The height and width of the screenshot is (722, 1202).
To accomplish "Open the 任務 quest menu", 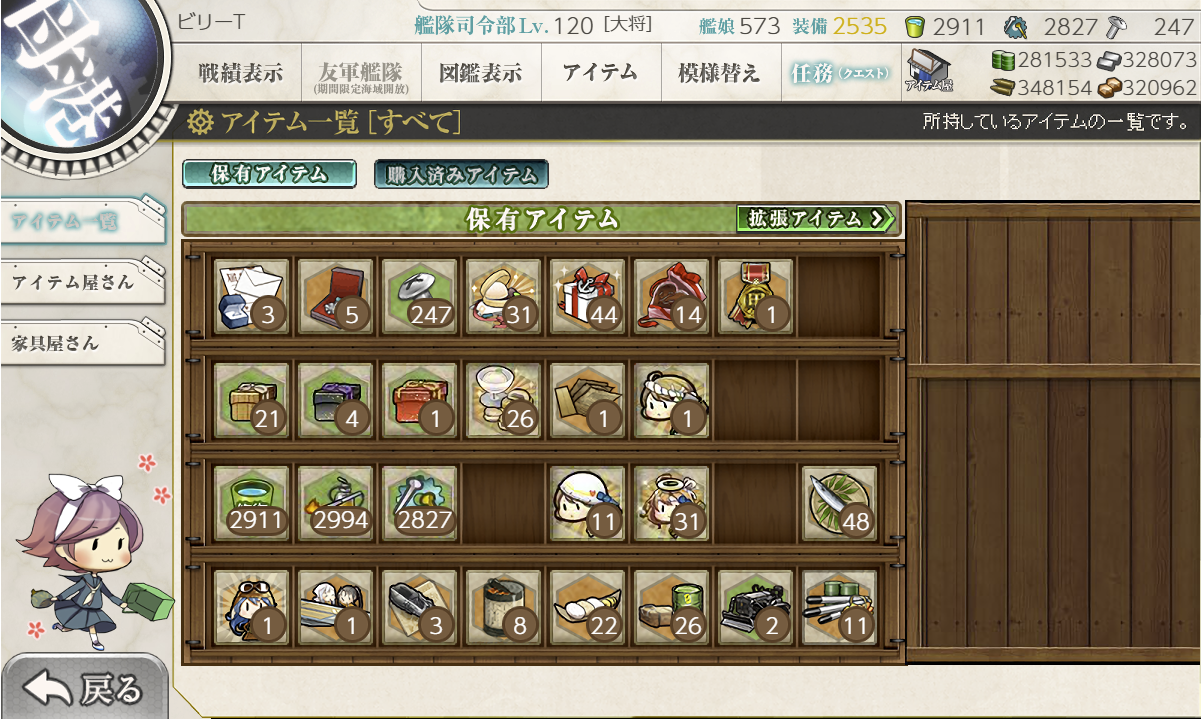I will [x=840, y=73].
